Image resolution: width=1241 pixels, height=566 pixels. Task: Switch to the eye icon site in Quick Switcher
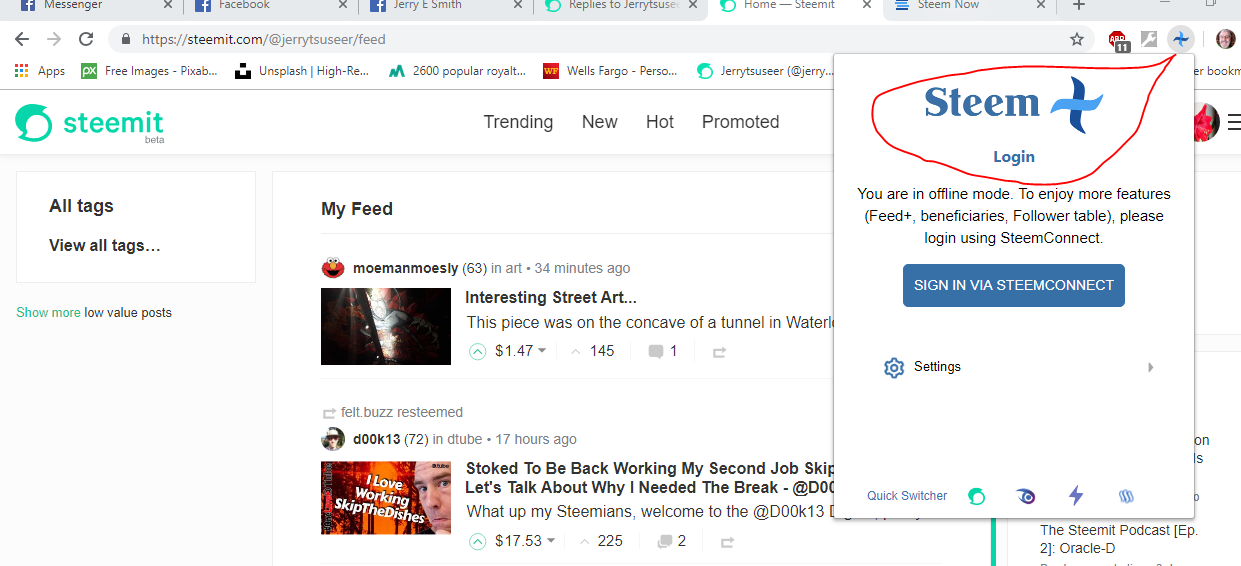[x=1026, y=496]
